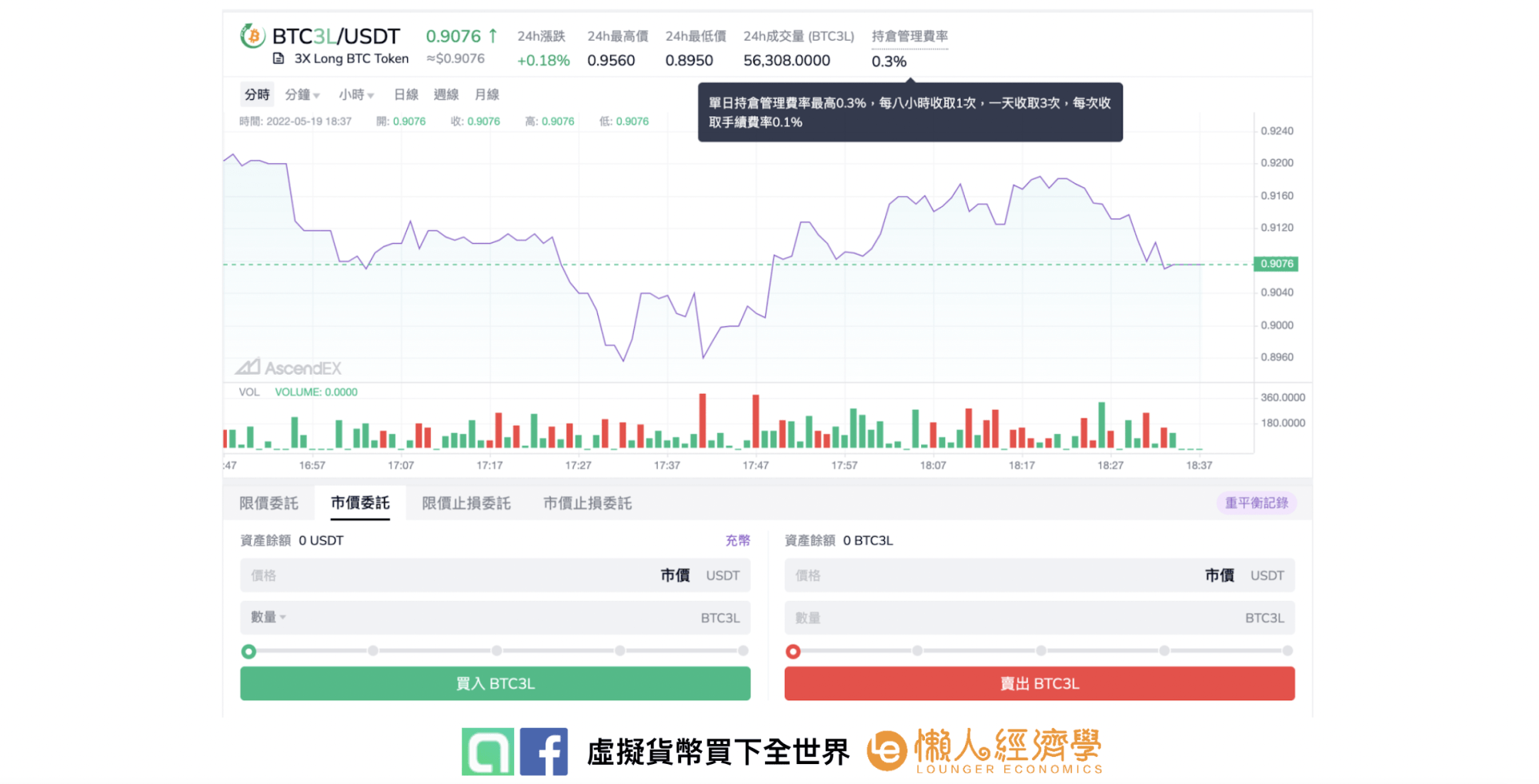Click the sell-side 數量 quantity field
The height and width of the screenshot is (784, 1539).
(1040, 618)
